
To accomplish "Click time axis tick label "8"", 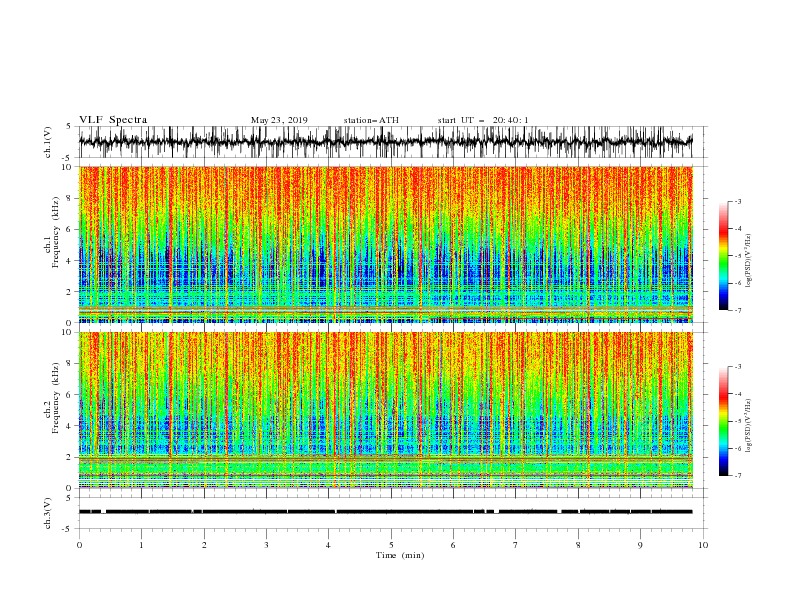I will pos(578,545).
